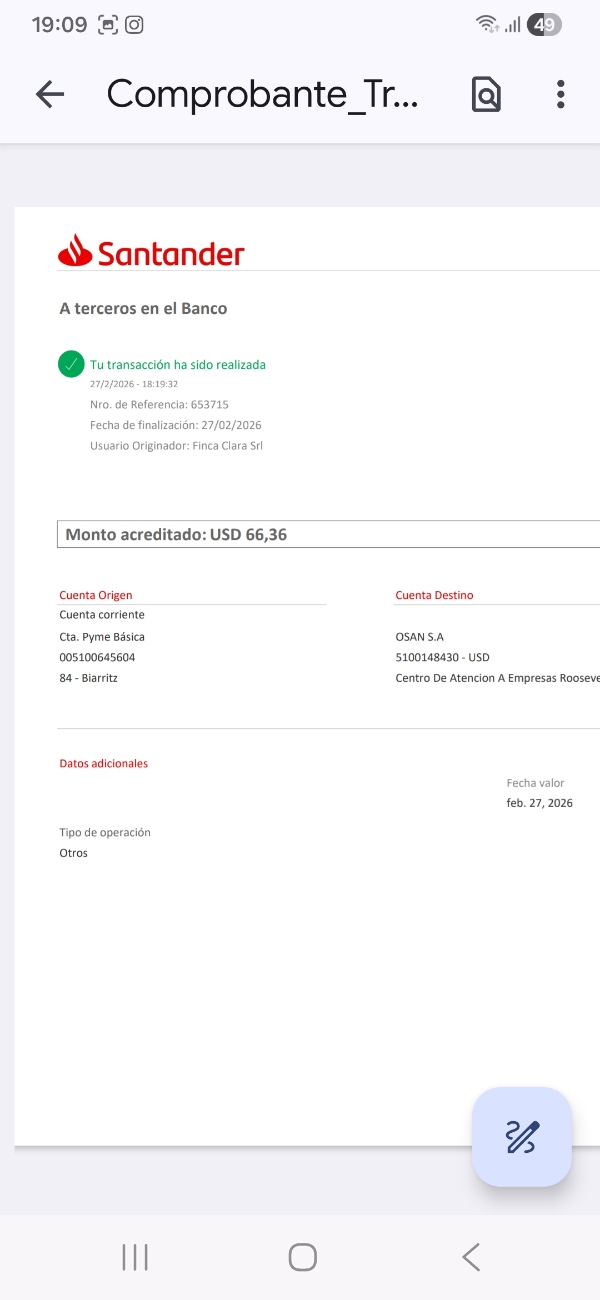
Task: Tap the Instagram notification icon in status bar
Action: coord(133,25)
